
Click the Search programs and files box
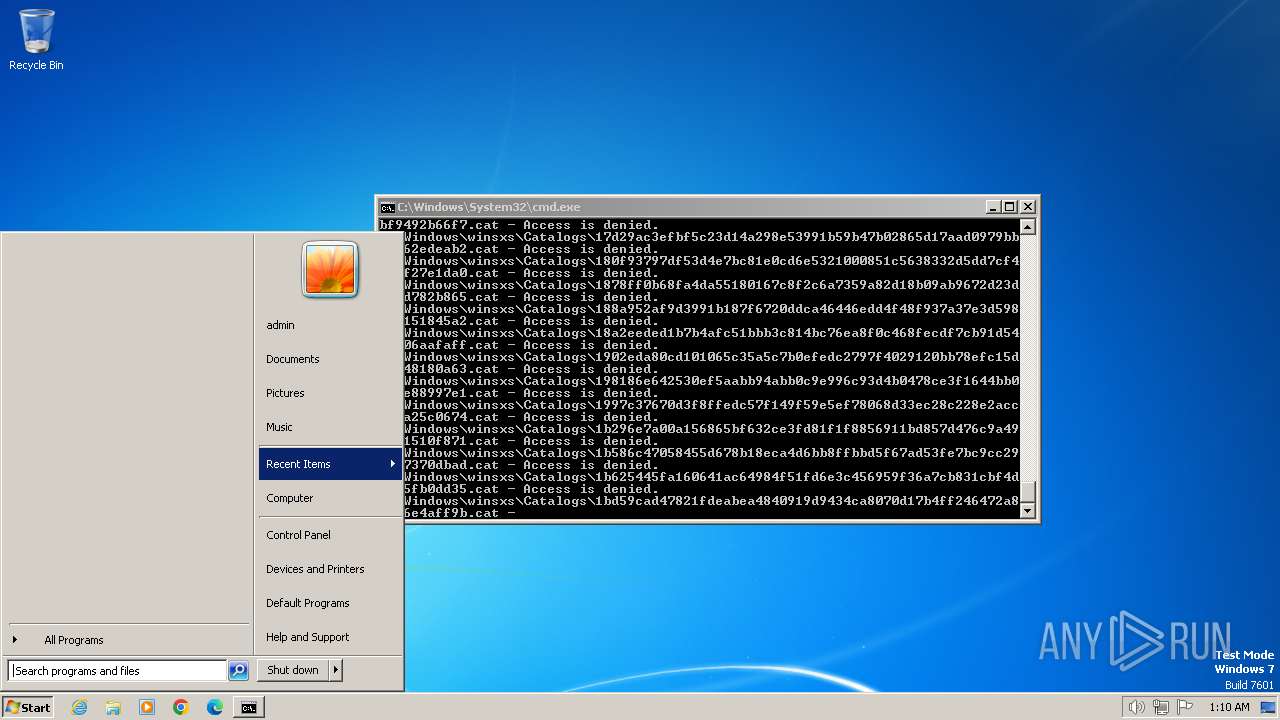(117, 671)
